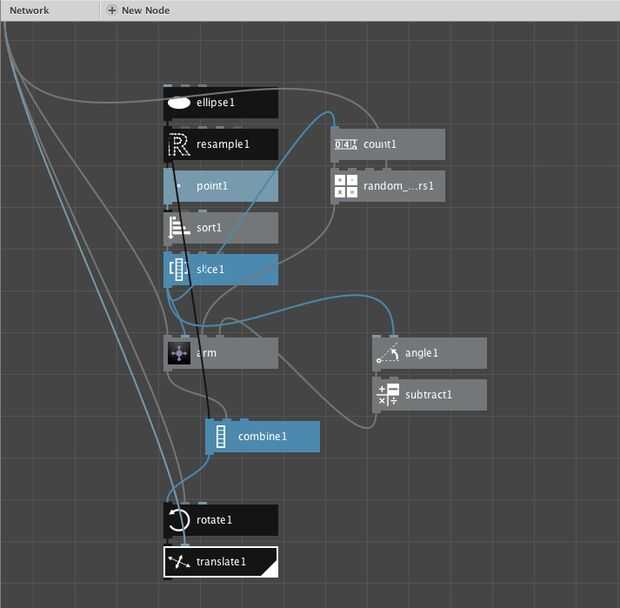Select the angle1 node label
The width and height of the screenshot is (620, 608).
click(x=422, y=353)
